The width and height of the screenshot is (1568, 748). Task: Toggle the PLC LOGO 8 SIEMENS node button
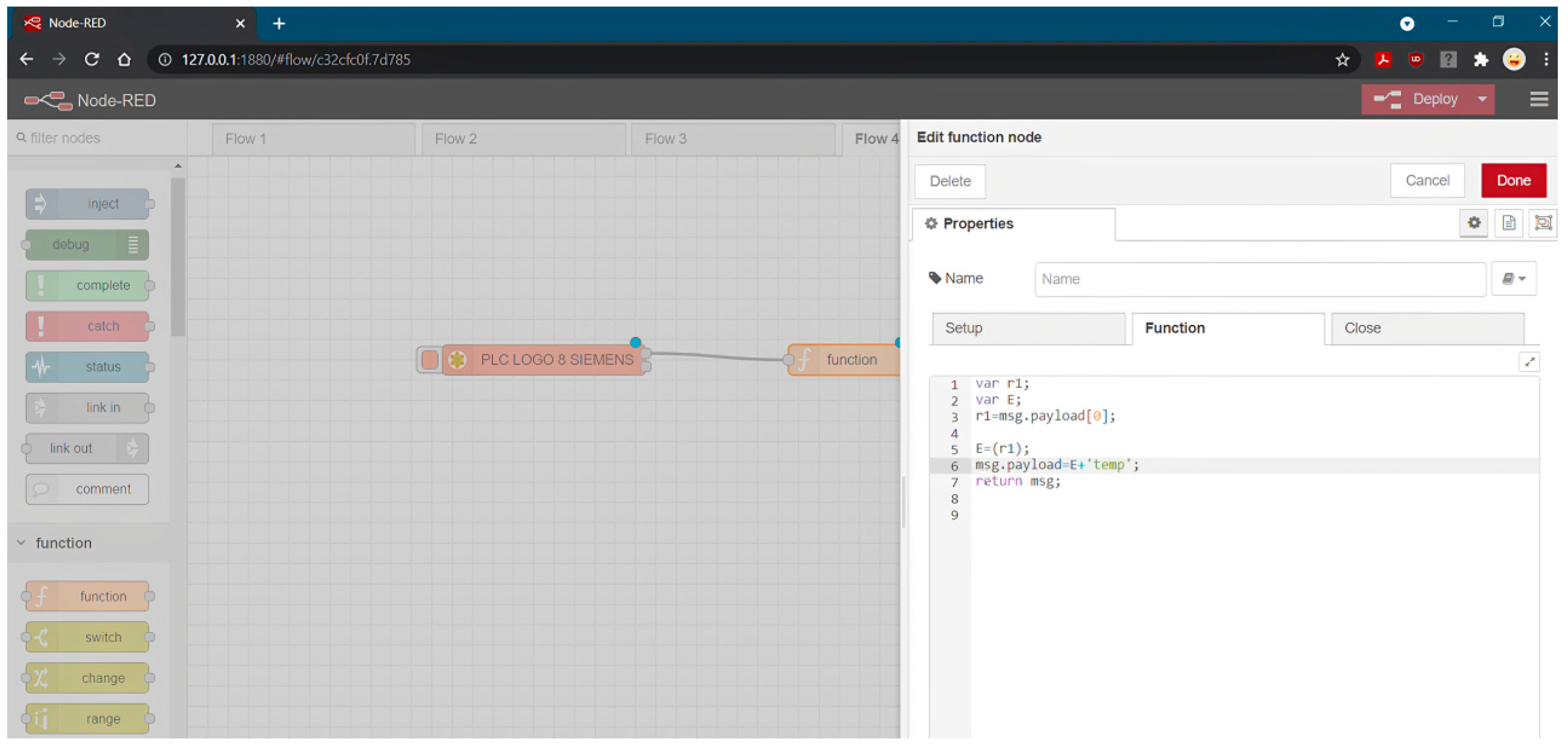click(430, 360)
